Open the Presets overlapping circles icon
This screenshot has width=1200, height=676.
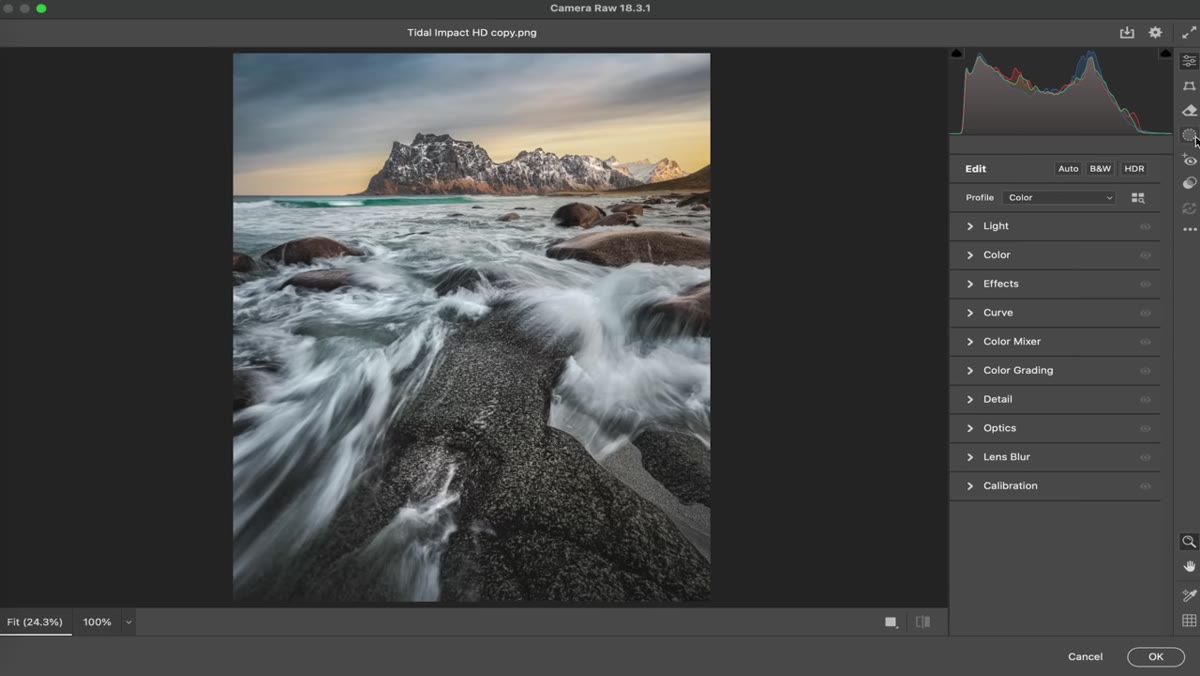pos(1189,183)
